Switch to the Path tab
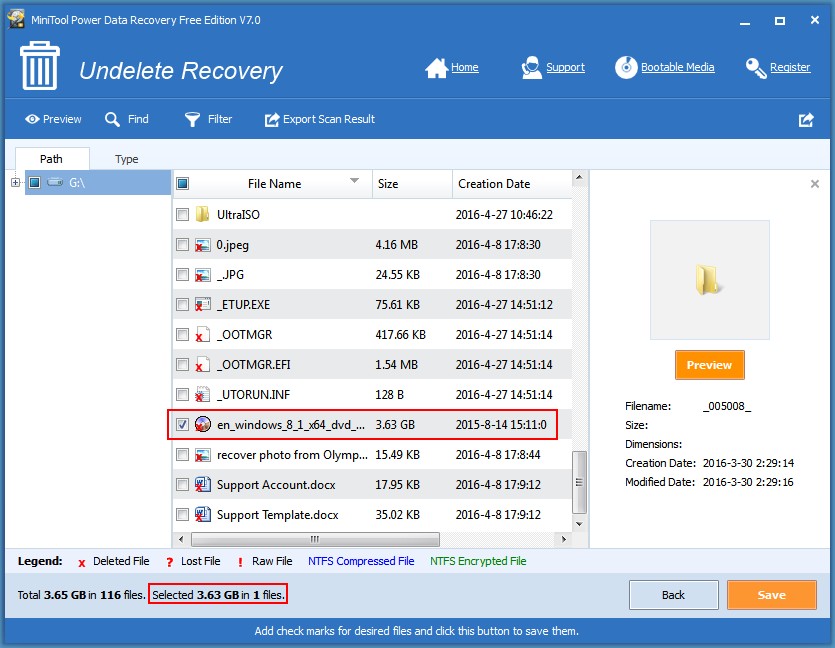This screenshot has height=648, width=835. click(x=51, y=159)
